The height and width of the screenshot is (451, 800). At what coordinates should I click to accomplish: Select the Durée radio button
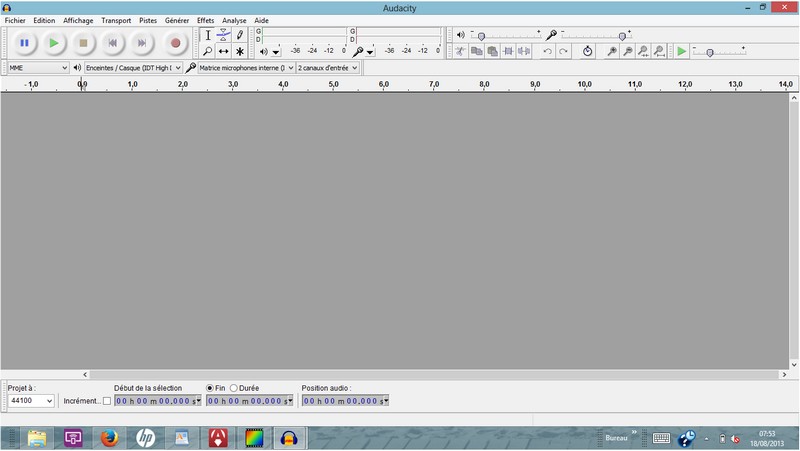tap(234, 388)
